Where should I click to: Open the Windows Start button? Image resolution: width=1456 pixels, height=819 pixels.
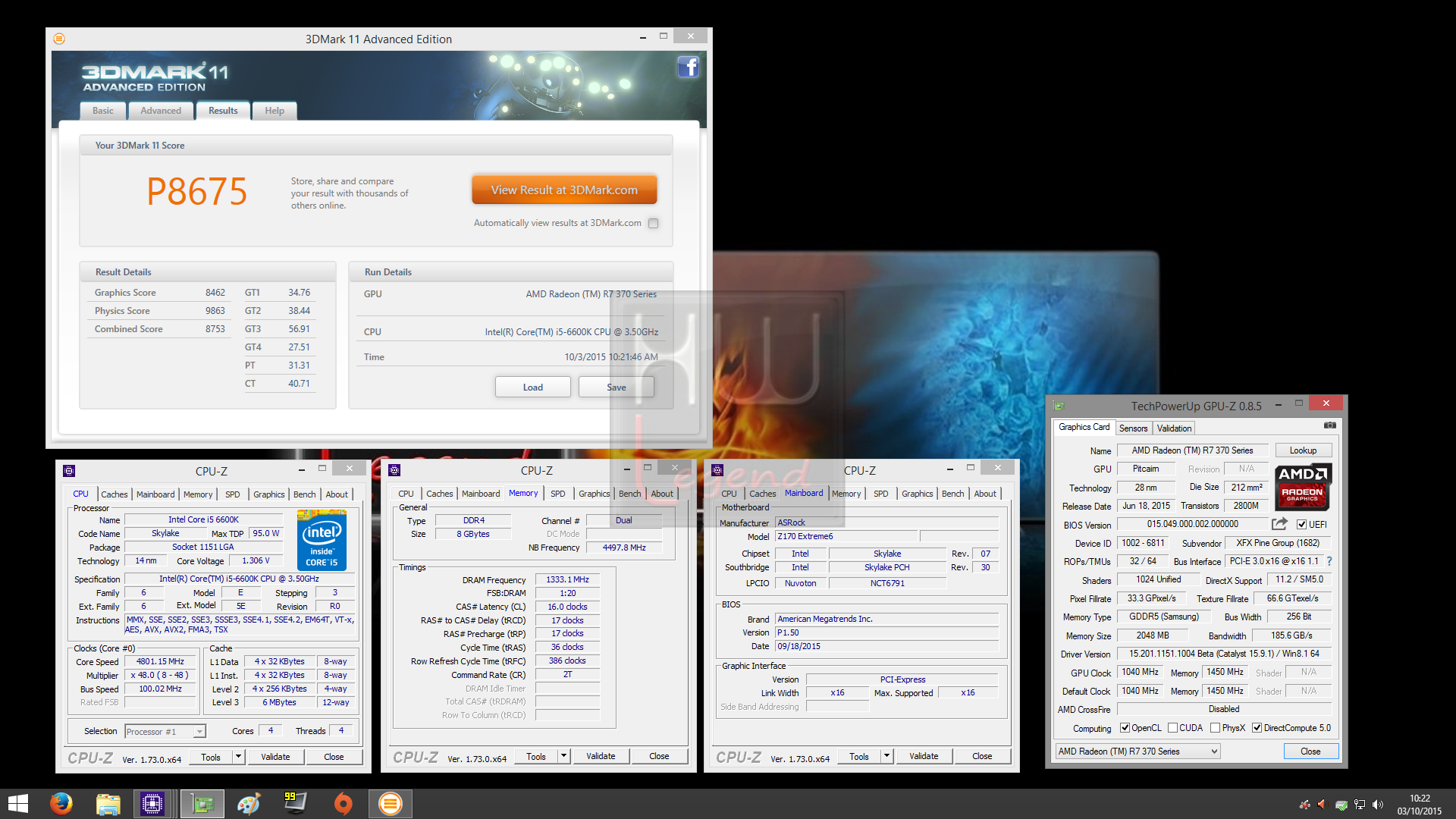coord(18,804)
